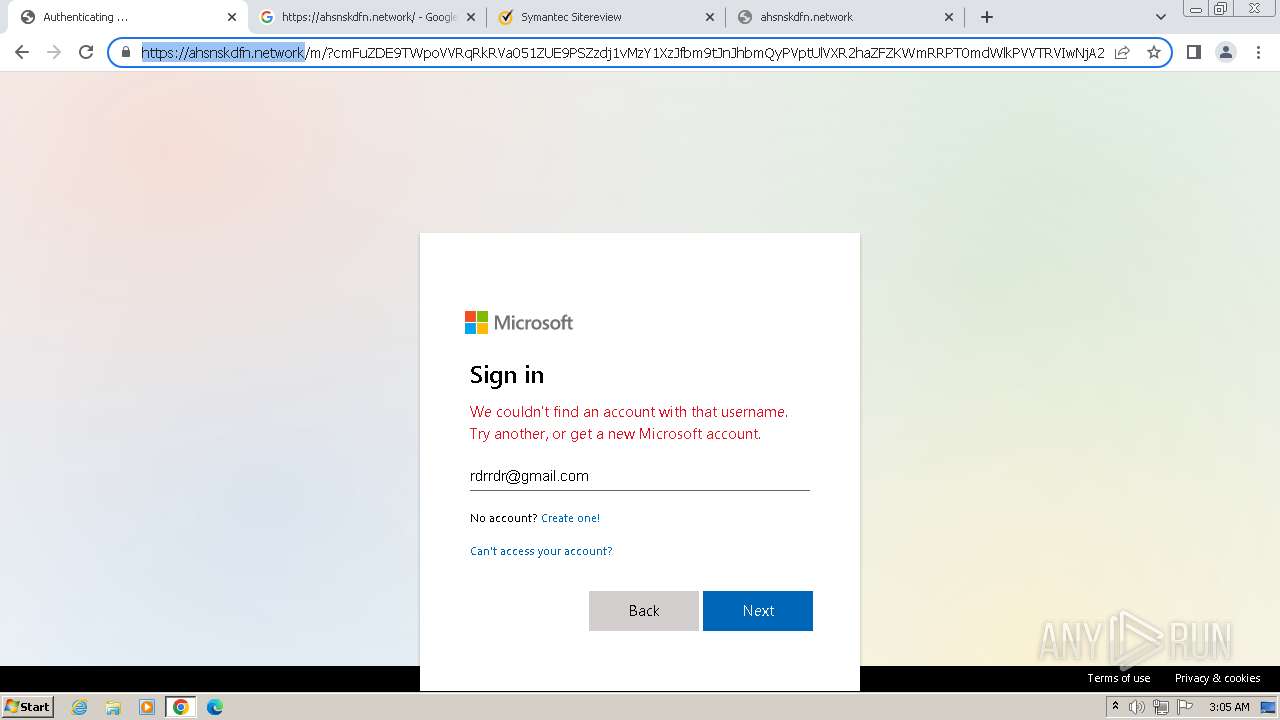Open the Privacy & cookies link
This screenshot has width=1280, height=720.
(1217, 678)
